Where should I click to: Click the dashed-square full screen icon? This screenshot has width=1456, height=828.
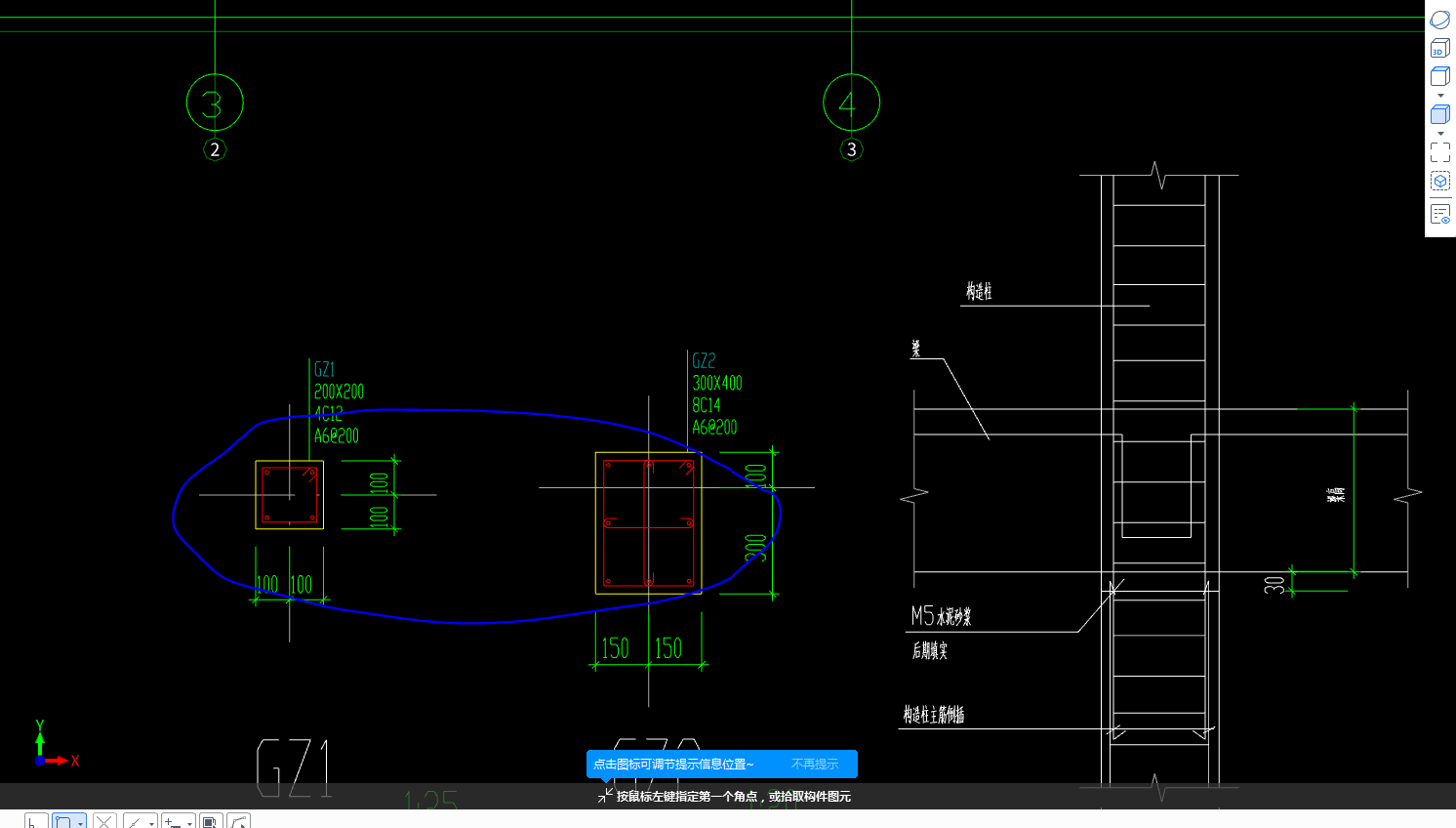tap(1440, 152)
